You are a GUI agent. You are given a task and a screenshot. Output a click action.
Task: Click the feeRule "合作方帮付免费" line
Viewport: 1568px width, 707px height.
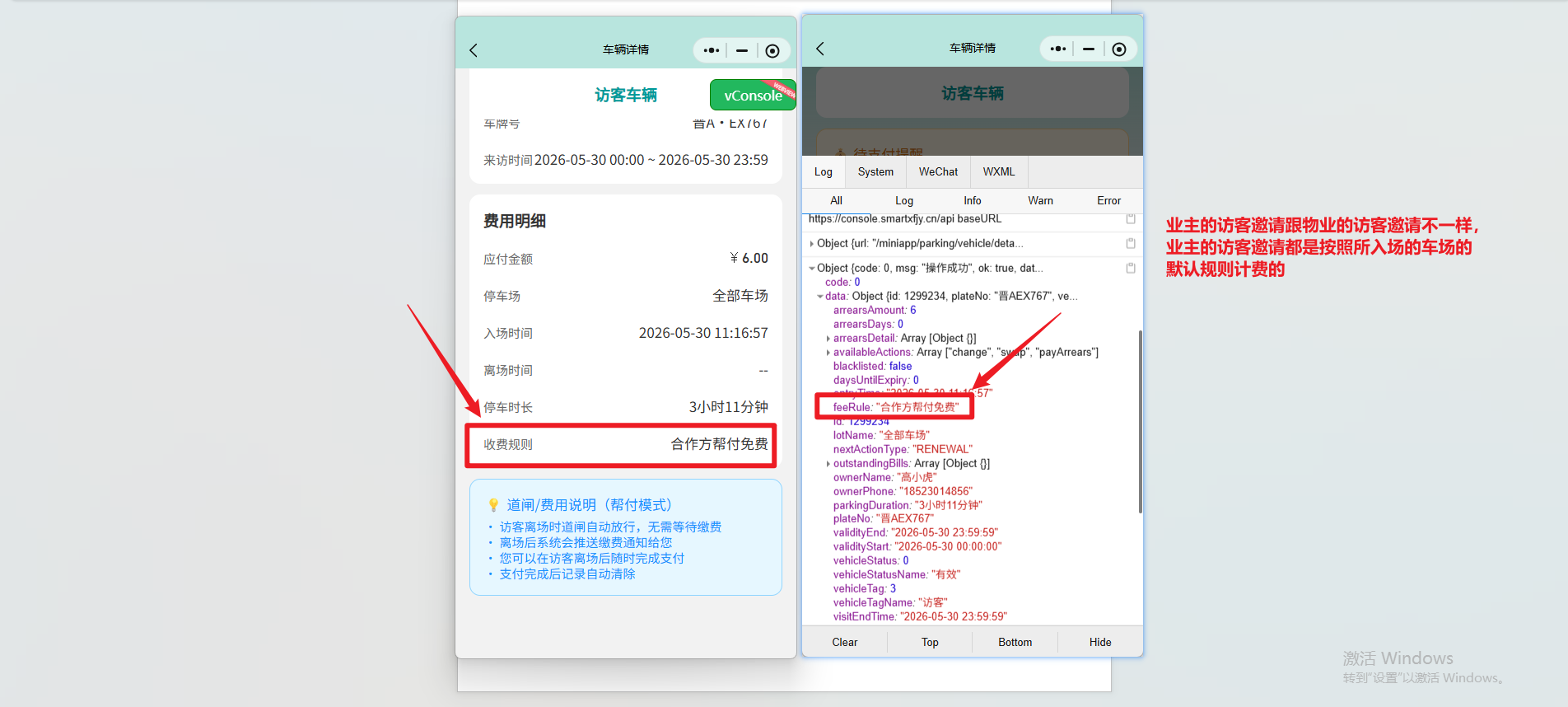tap(896, 407)
